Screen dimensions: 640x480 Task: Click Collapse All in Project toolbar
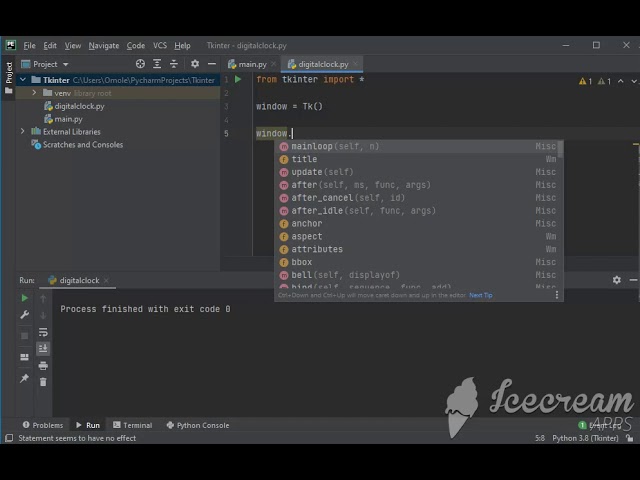click(x=174, y=64)
